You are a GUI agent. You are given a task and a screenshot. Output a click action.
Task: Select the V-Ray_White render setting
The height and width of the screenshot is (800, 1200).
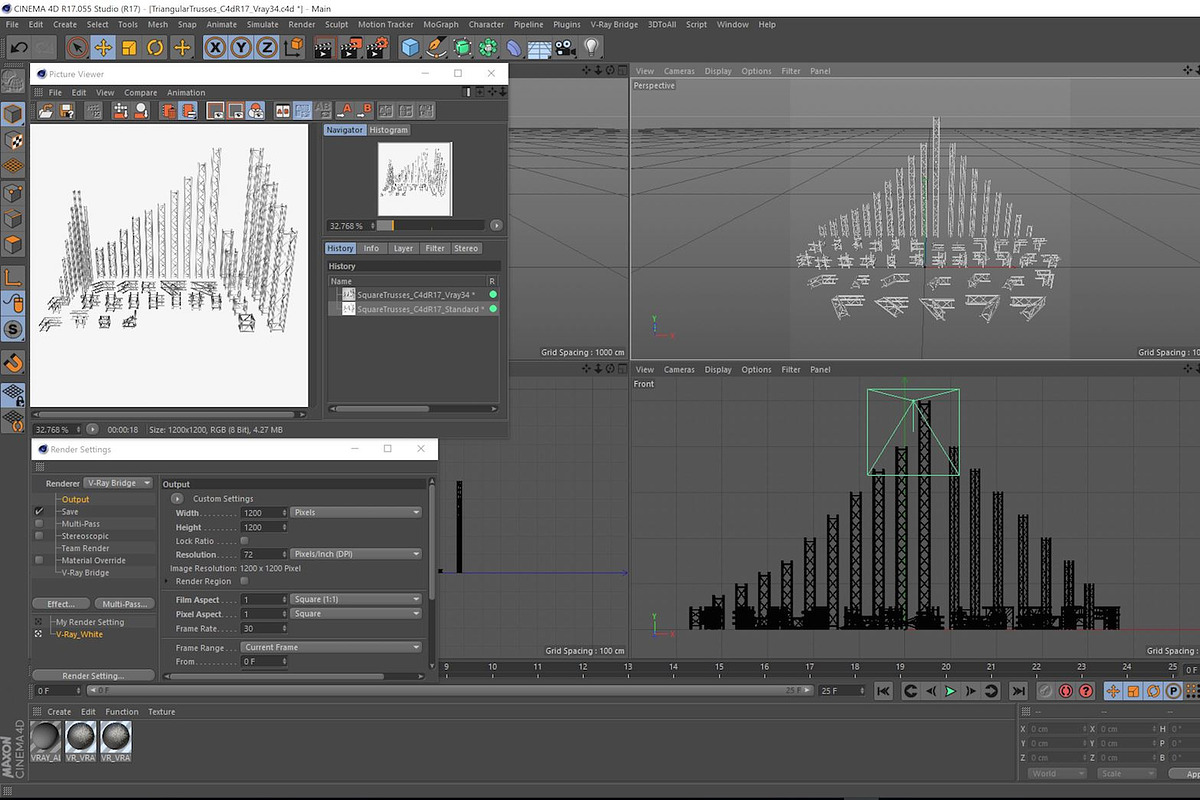79,634
